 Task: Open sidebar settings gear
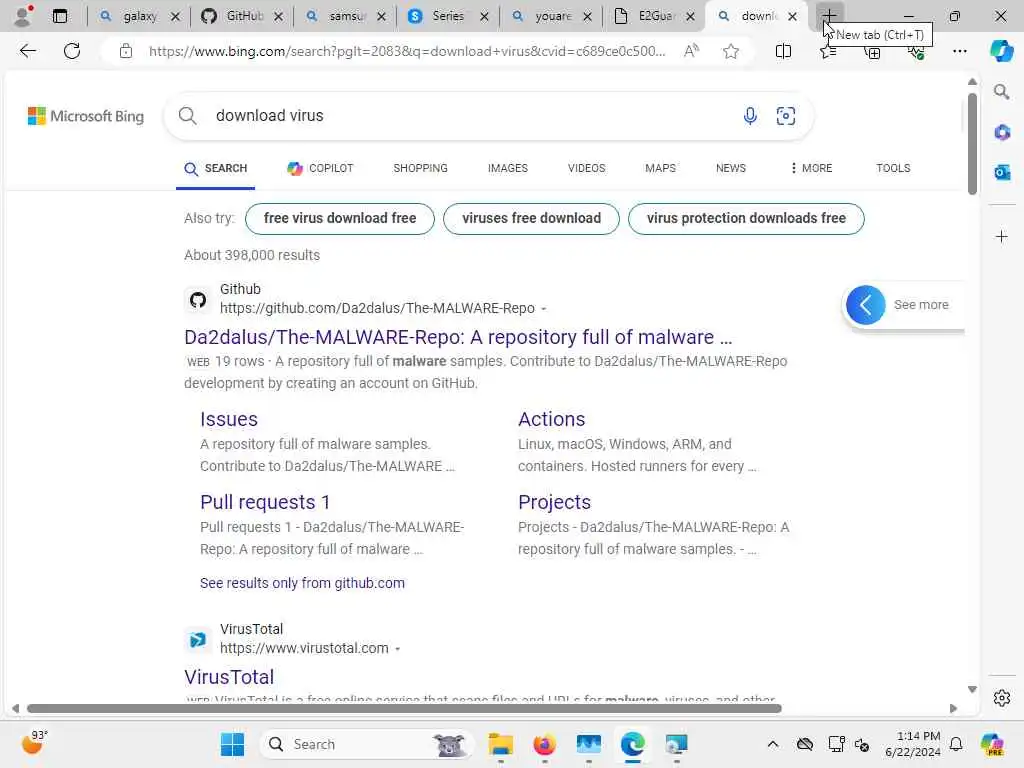(1002, 698)
